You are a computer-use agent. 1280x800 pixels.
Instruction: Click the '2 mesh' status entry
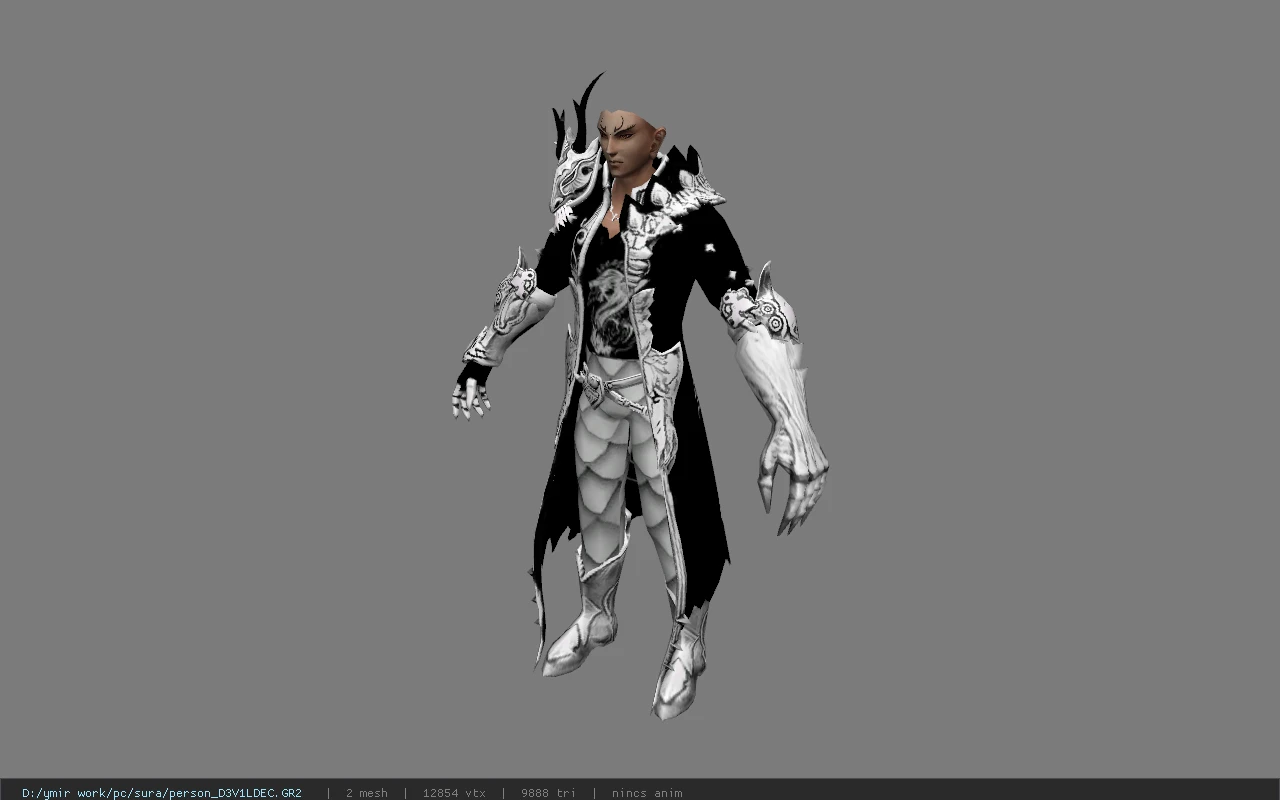(x=366, y=793)
